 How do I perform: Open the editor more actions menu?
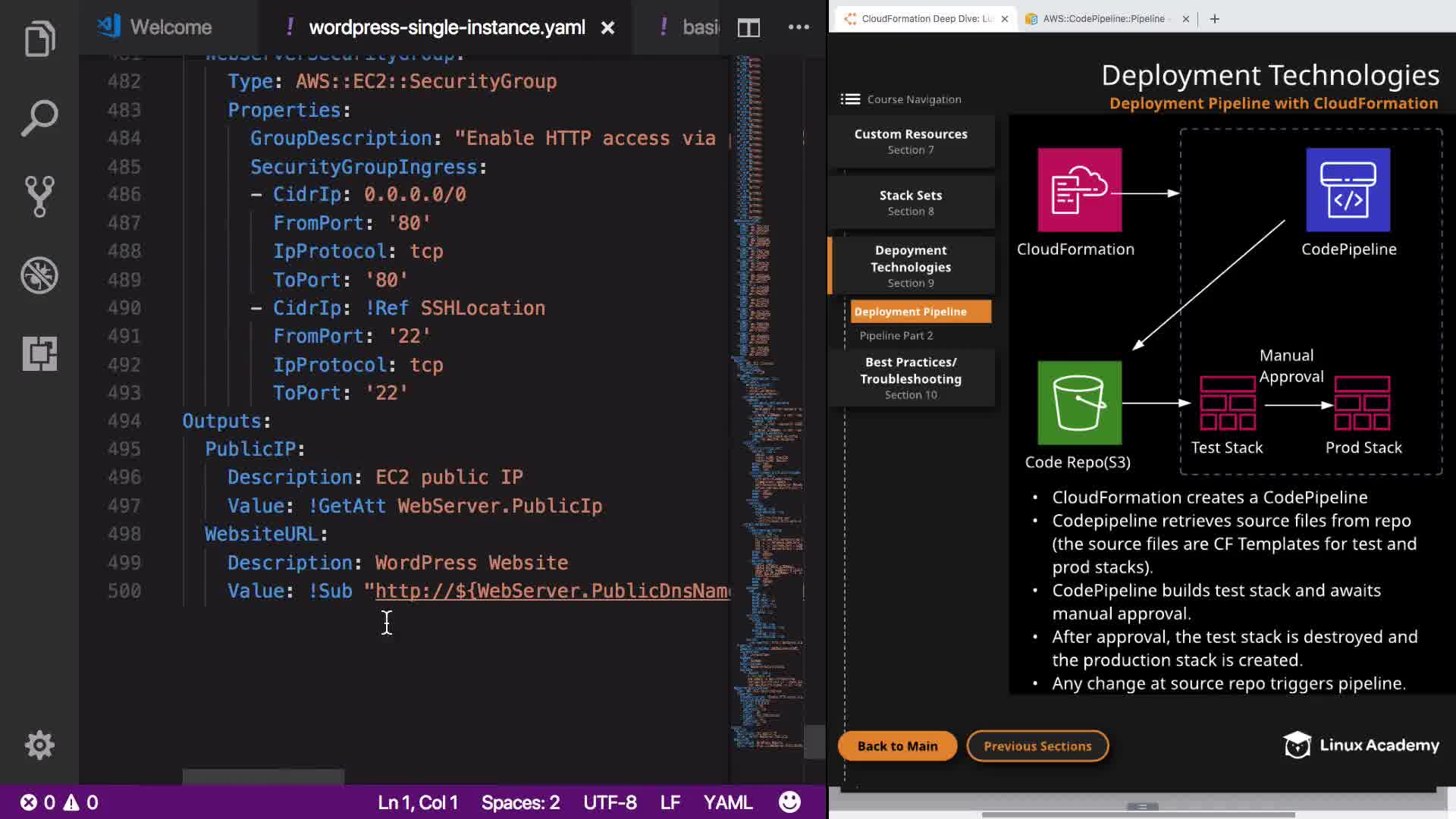799,27
